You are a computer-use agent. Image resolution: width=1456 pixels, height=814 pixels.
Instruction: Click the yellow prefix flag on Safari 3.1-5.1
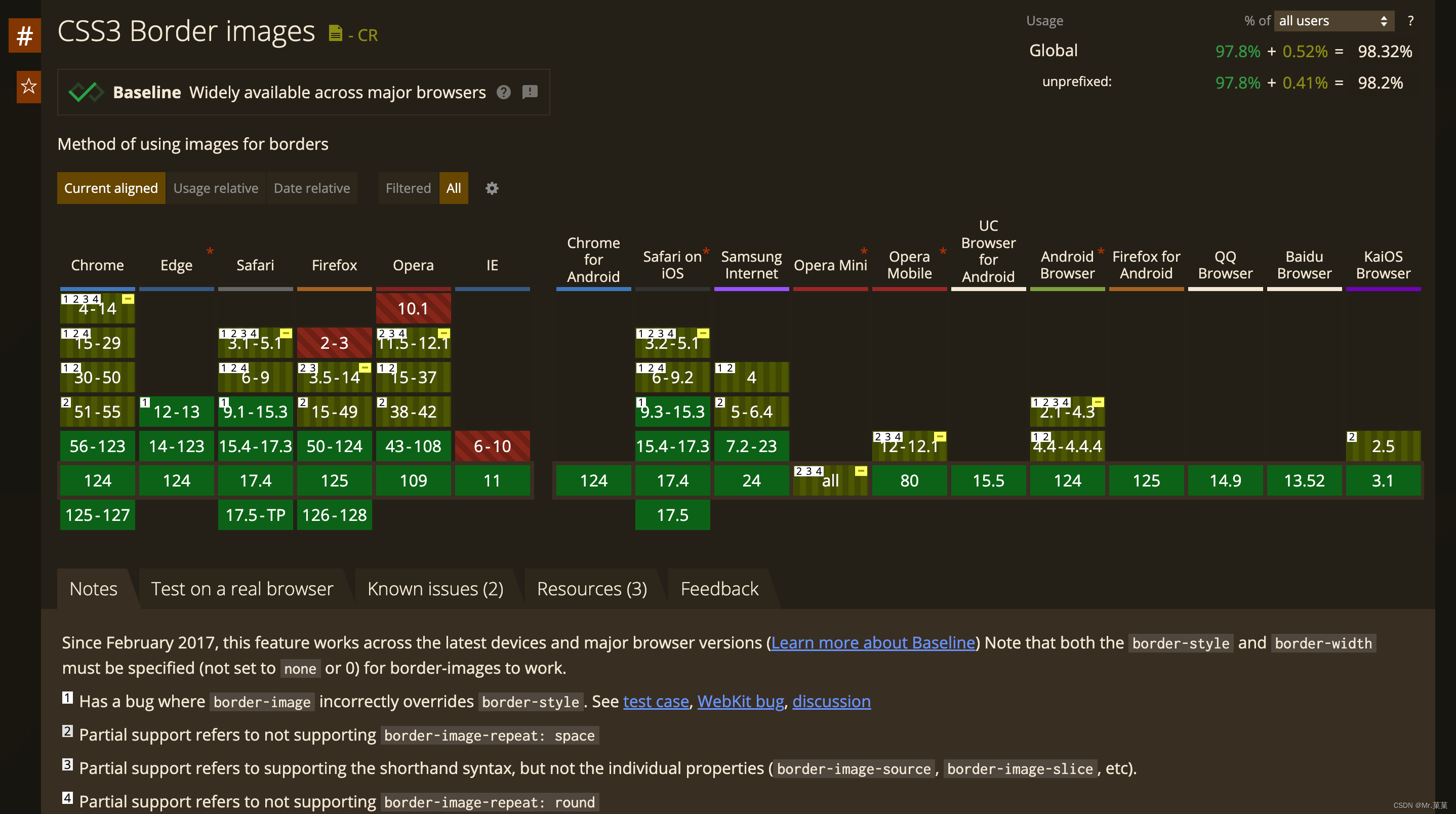coord(286,333)
